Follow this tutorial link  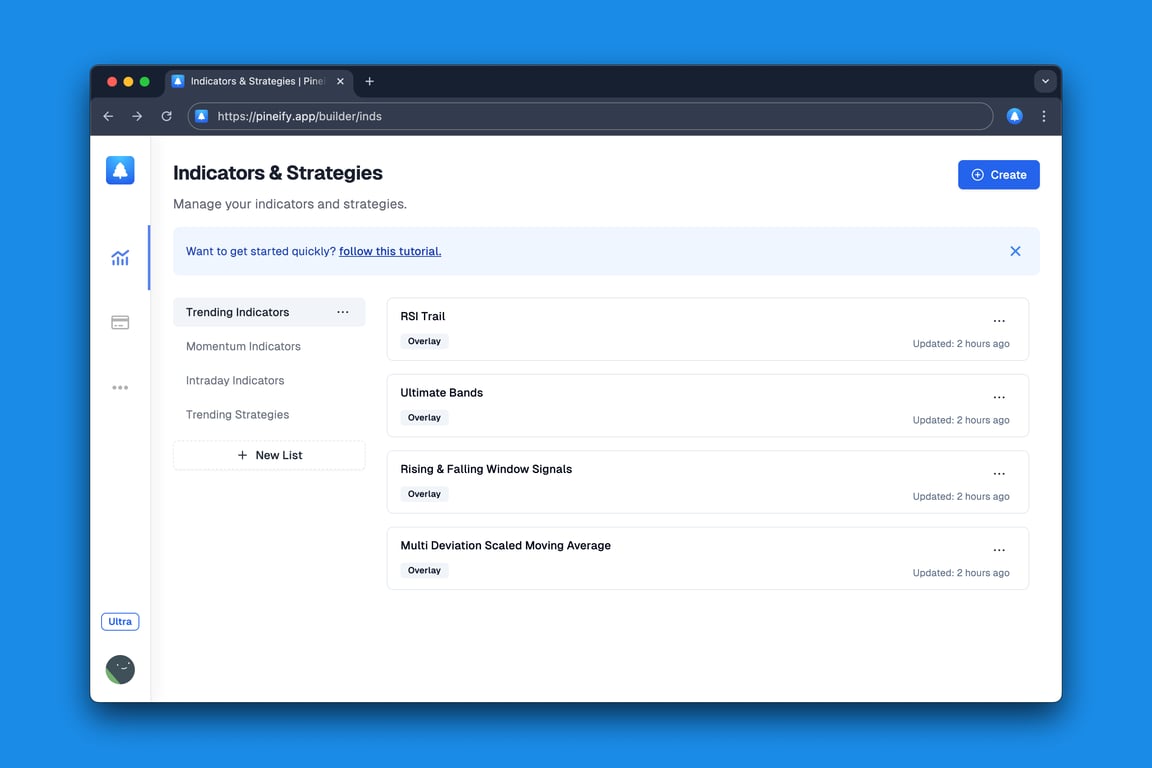click(390, 251)
